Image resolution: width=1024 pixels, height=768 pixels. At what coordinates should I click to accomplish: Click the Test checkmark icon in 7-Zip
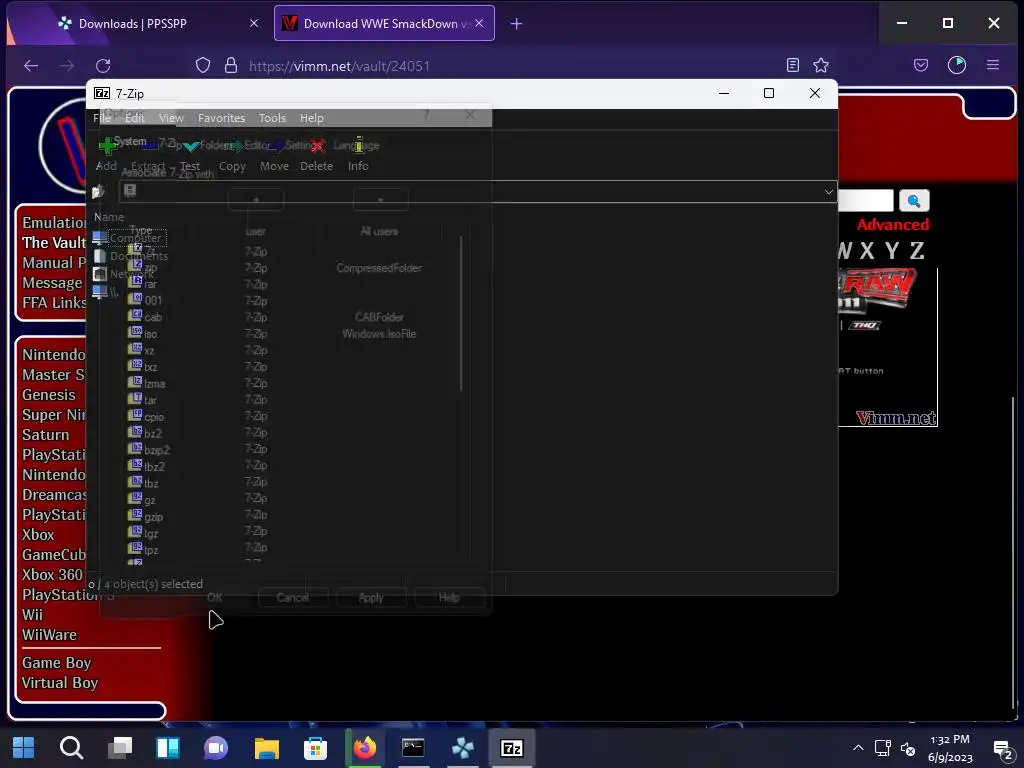coord(190,146)
